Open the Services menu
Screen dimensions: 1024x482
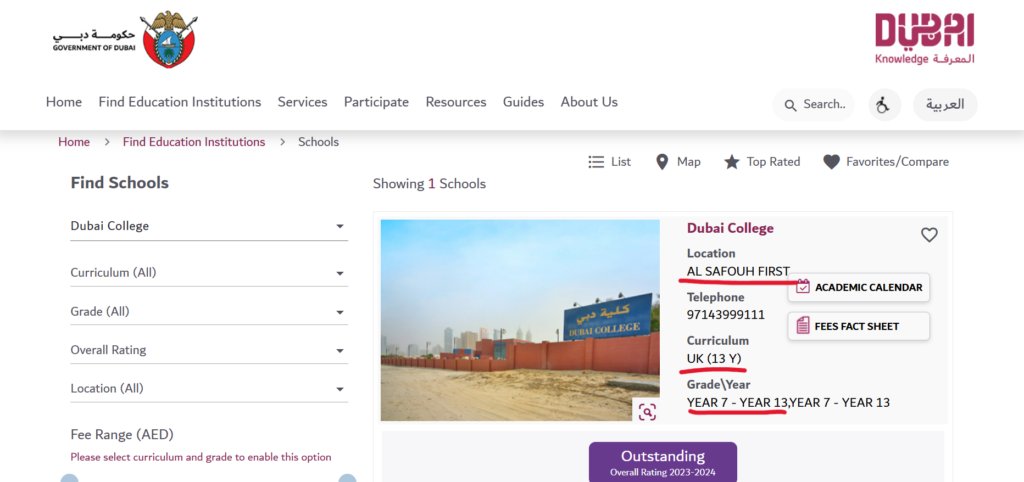[302, 102]
